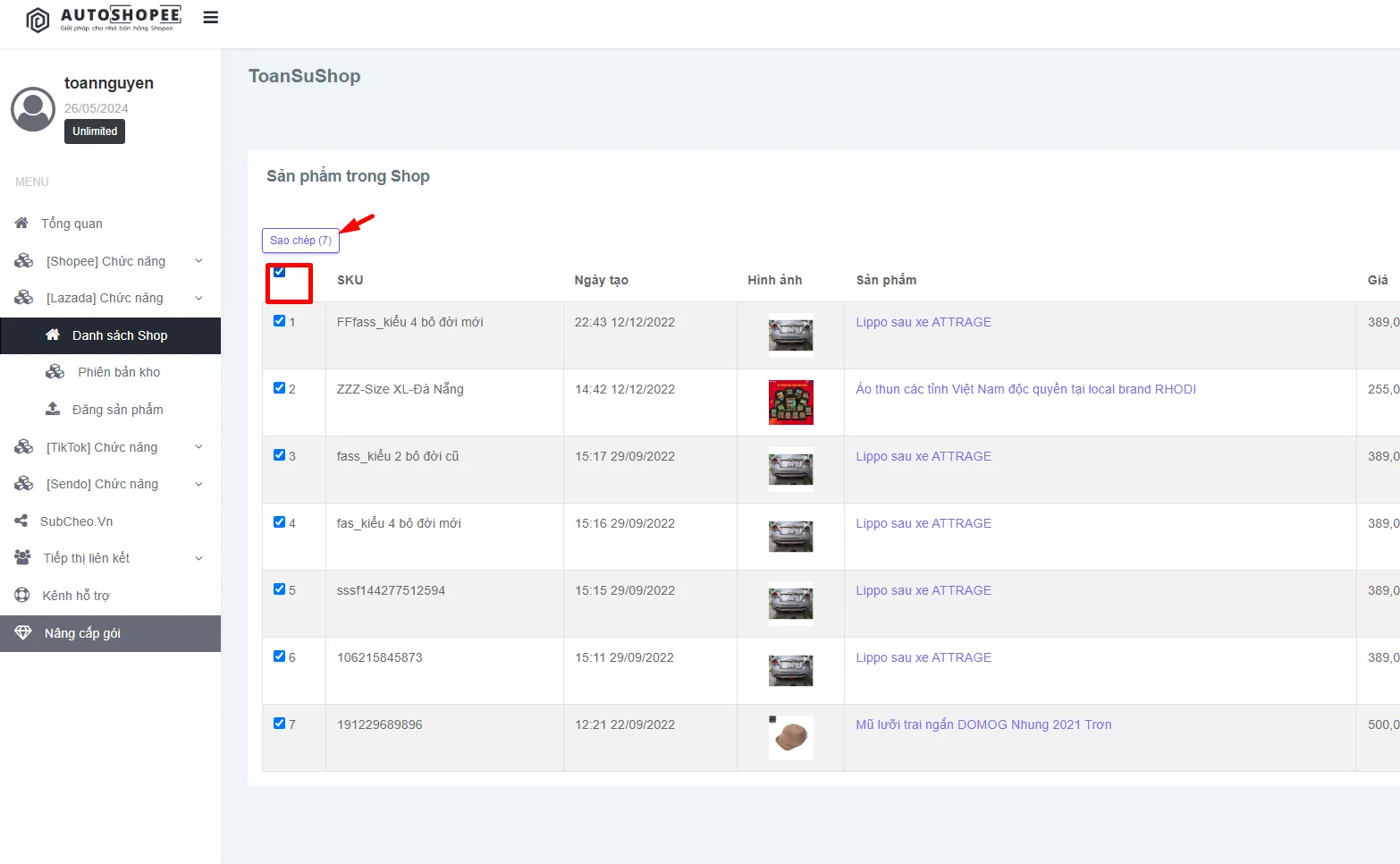Click the home icon beside Tổng quan

(21, 223)
